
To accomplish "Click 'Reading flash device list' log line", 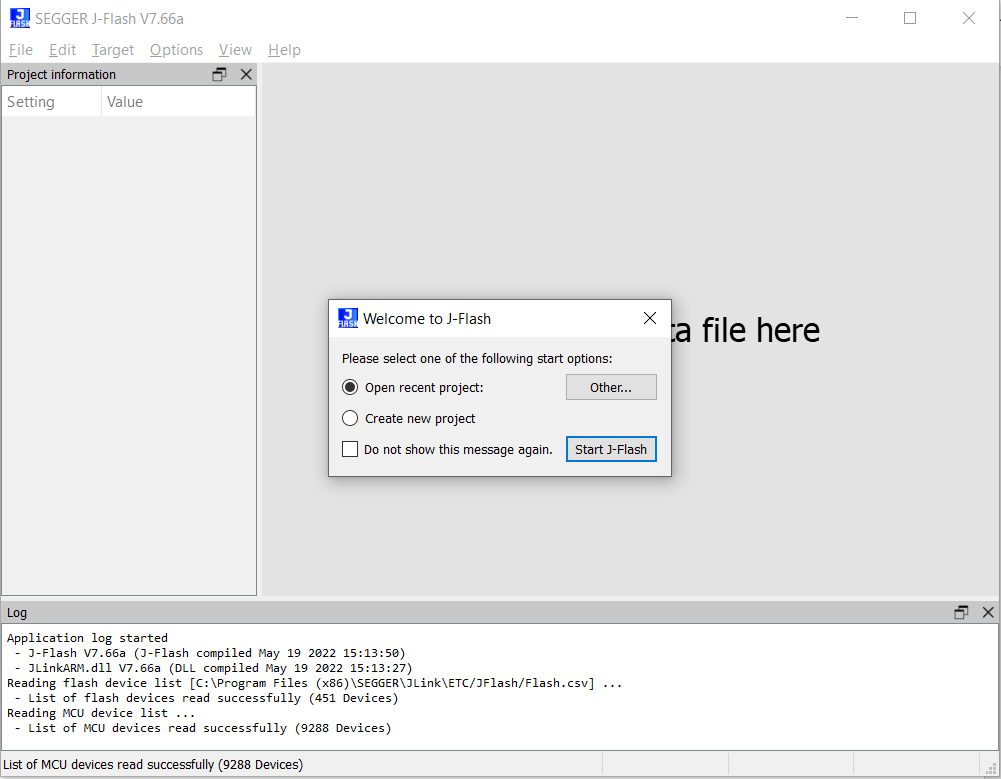I will (x=314, y=683).
